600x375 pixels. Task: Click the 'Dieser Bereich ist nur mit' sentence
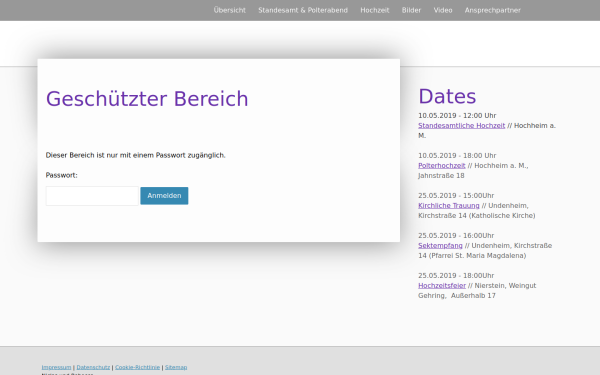[135, 155]
